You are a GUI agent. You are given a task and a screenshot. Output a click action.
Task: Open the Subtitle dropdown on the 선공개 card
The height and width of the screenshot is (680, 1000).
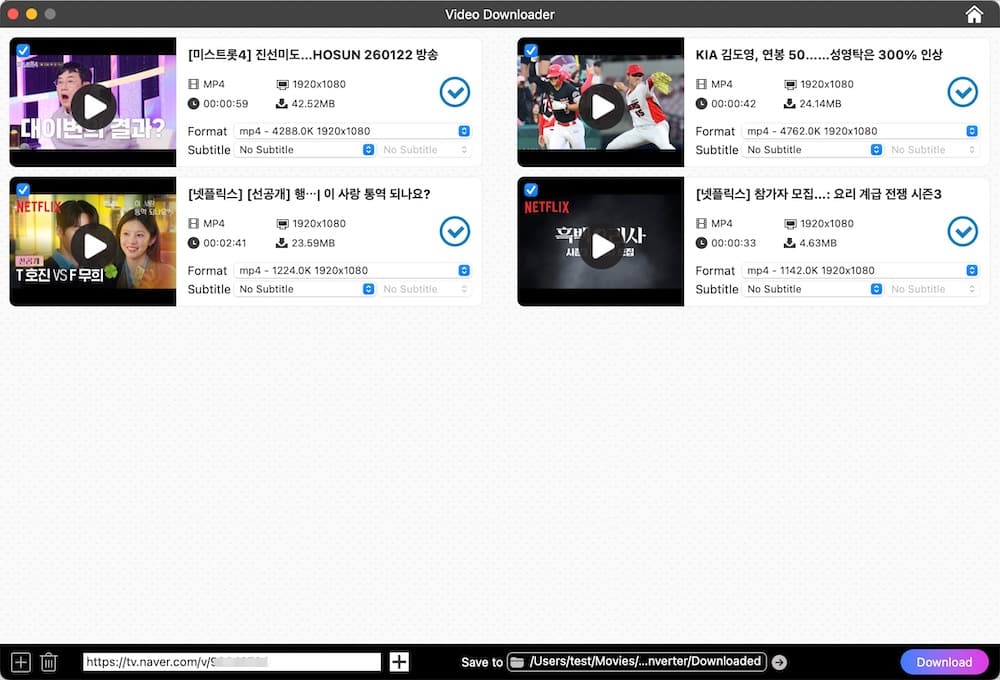coord(305,289)
